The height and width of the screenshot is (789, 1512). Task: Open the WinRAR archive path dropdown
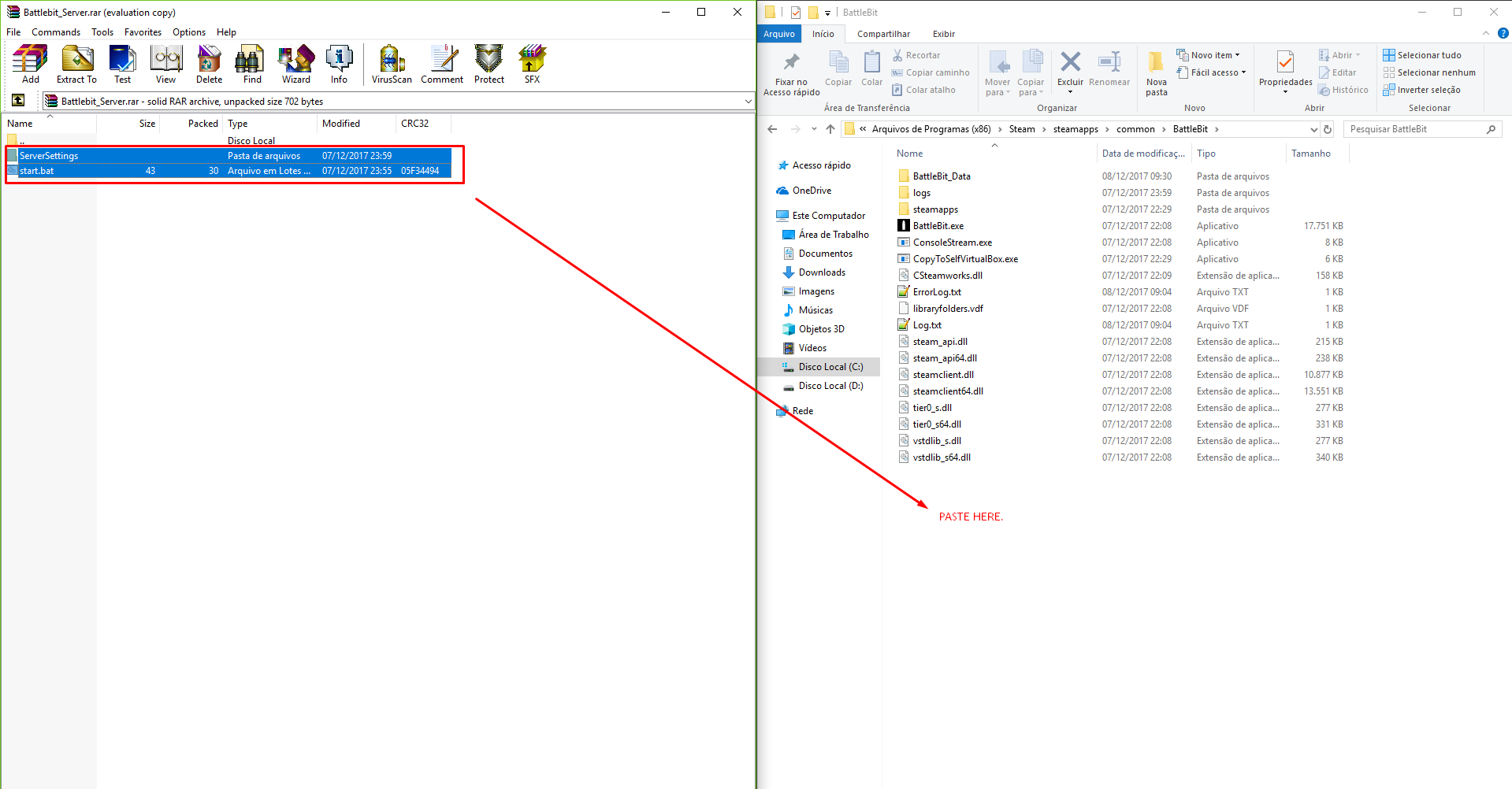(x=748, y=101)
